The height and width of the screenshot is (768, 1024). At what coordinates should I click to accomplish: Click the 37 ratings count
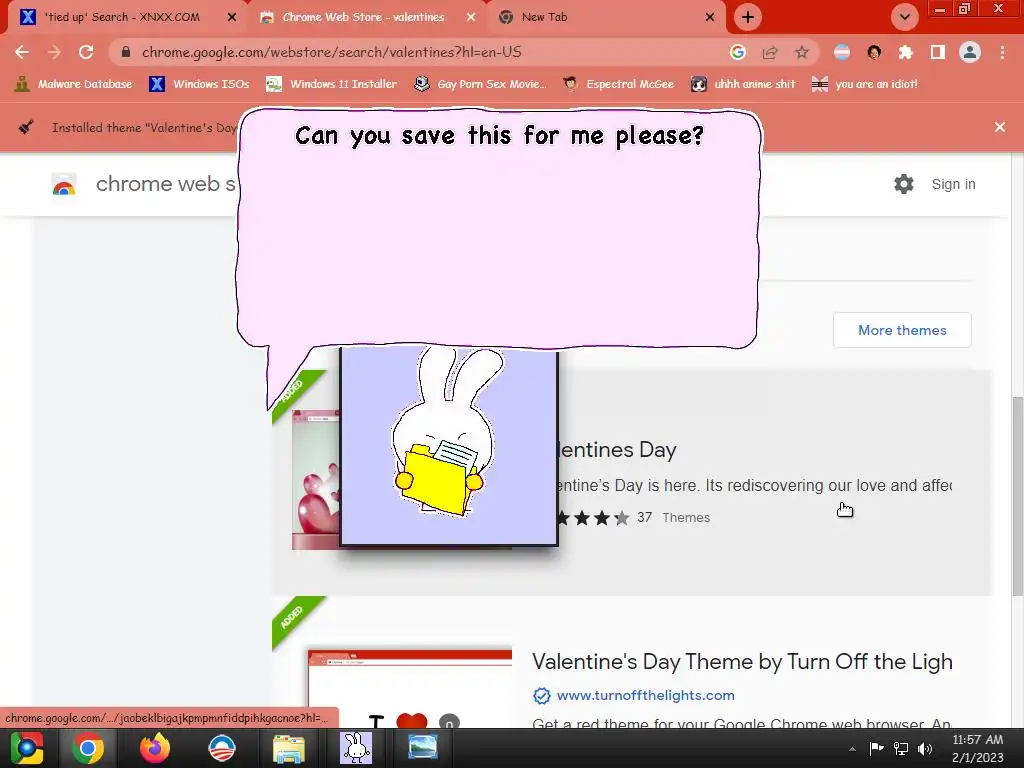(x=645, y=517)
